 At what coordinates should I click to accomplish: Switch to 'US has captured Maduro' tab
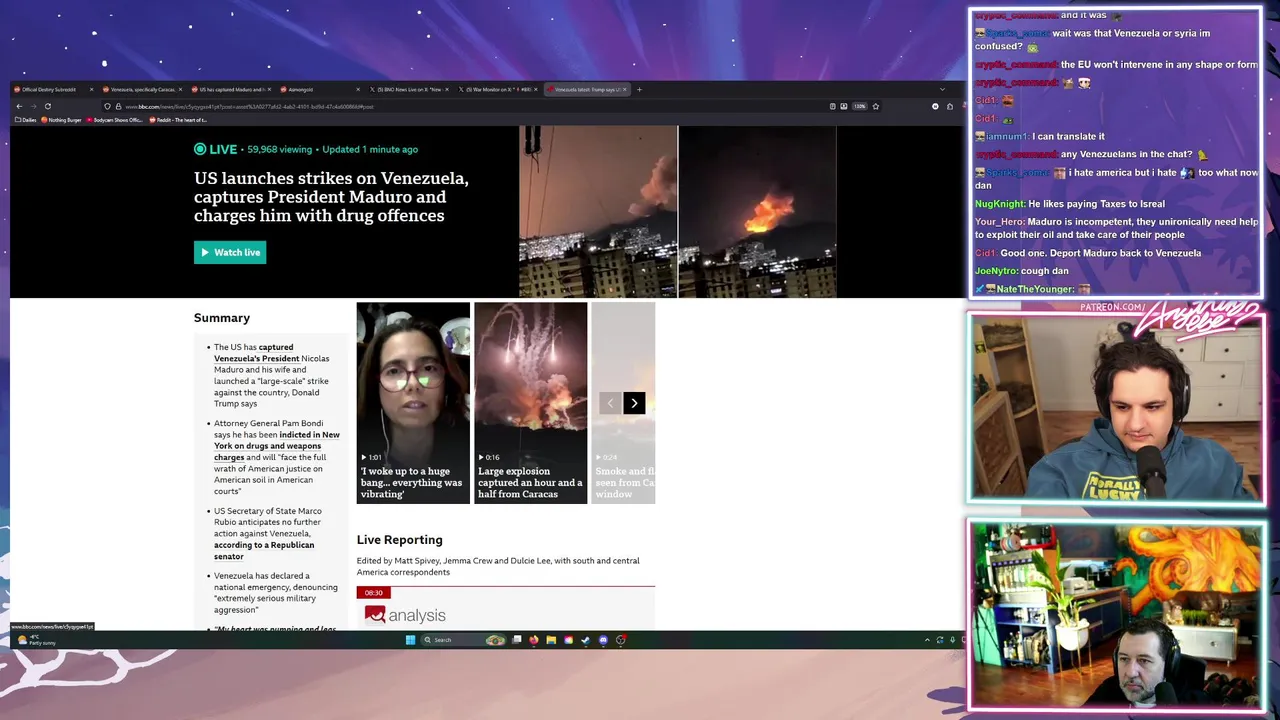click(230, 89)
